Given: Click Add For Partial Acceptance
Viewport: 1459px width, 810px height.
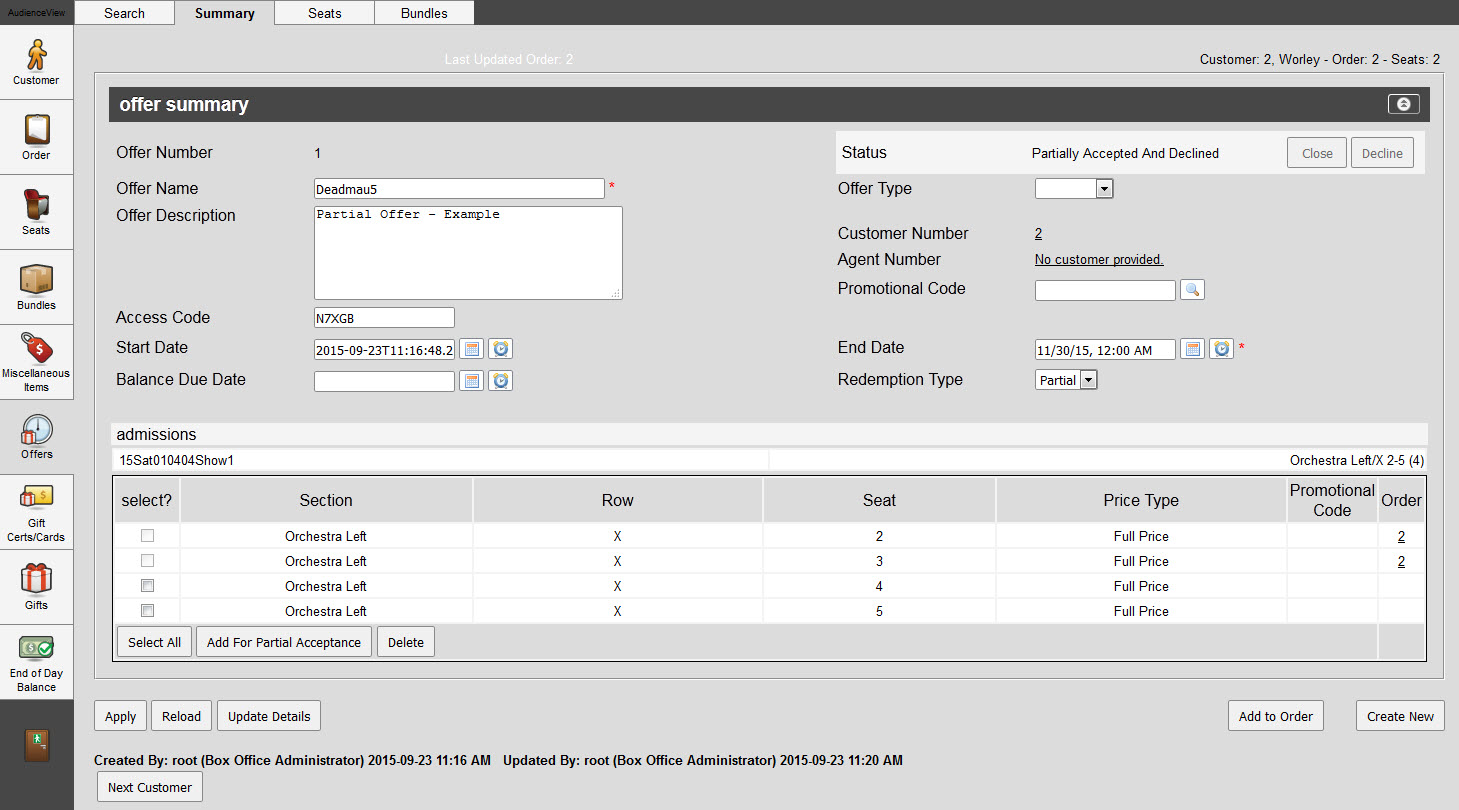Looking at the screenshot, I should (x=284, y=642).
